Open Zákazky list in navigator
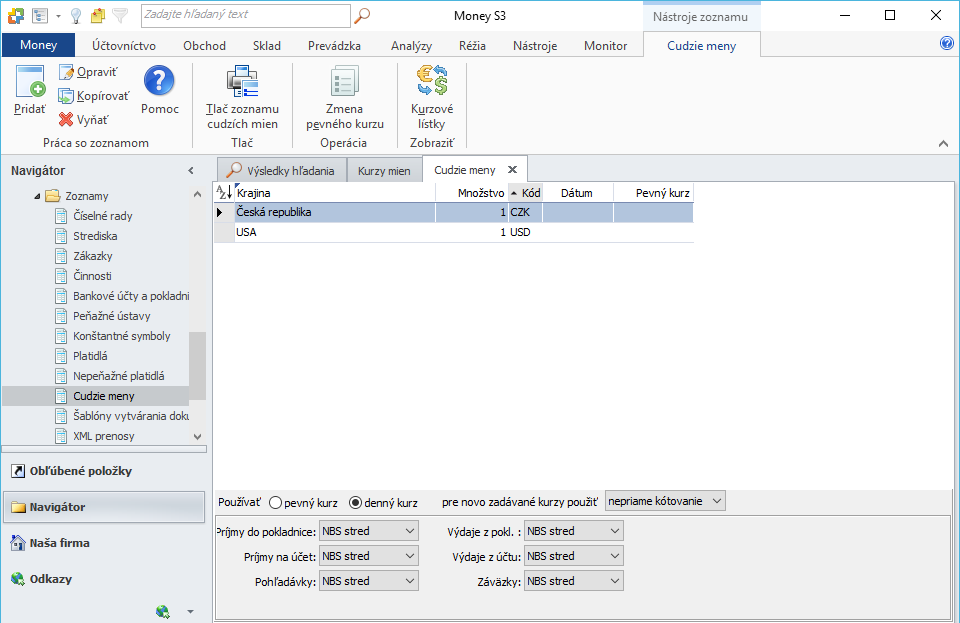960x623 pixels. click(x=92, y=256)
